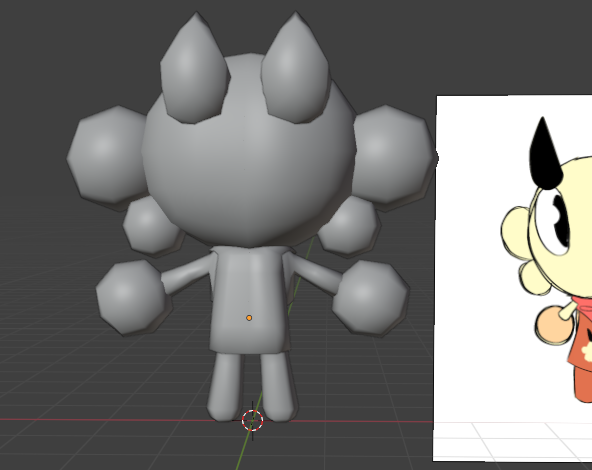Select the left horn on the gray model
This screenshot has height=470, width=592.
tap(195, 68)
